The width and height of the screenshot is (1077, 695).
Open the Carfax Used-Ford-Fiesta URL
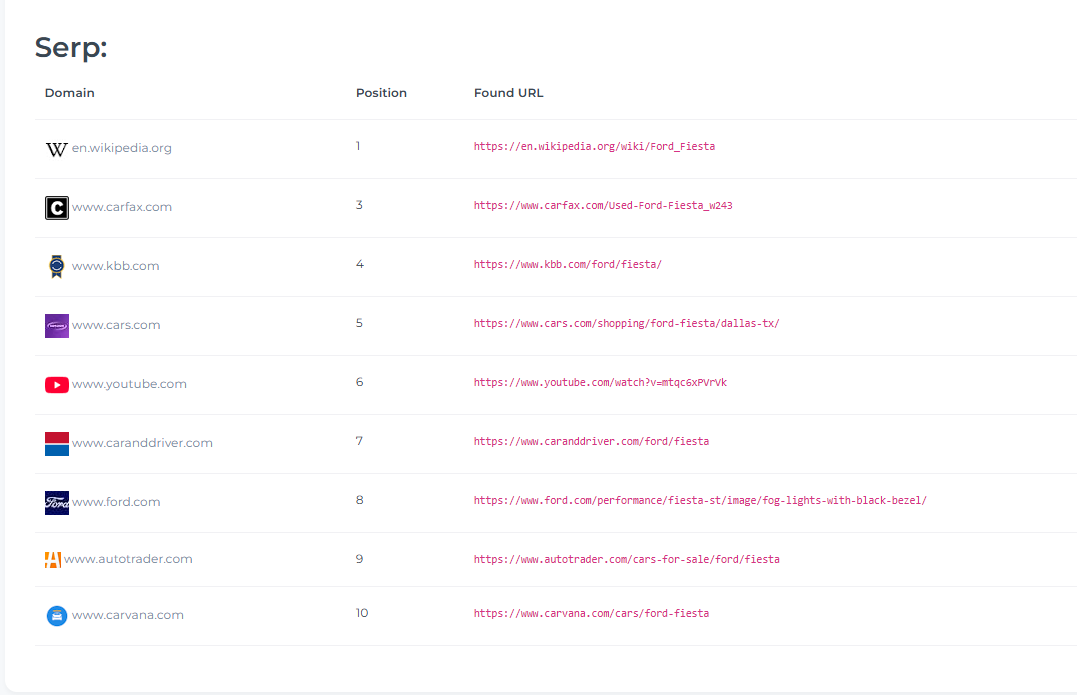coord(603,205)
